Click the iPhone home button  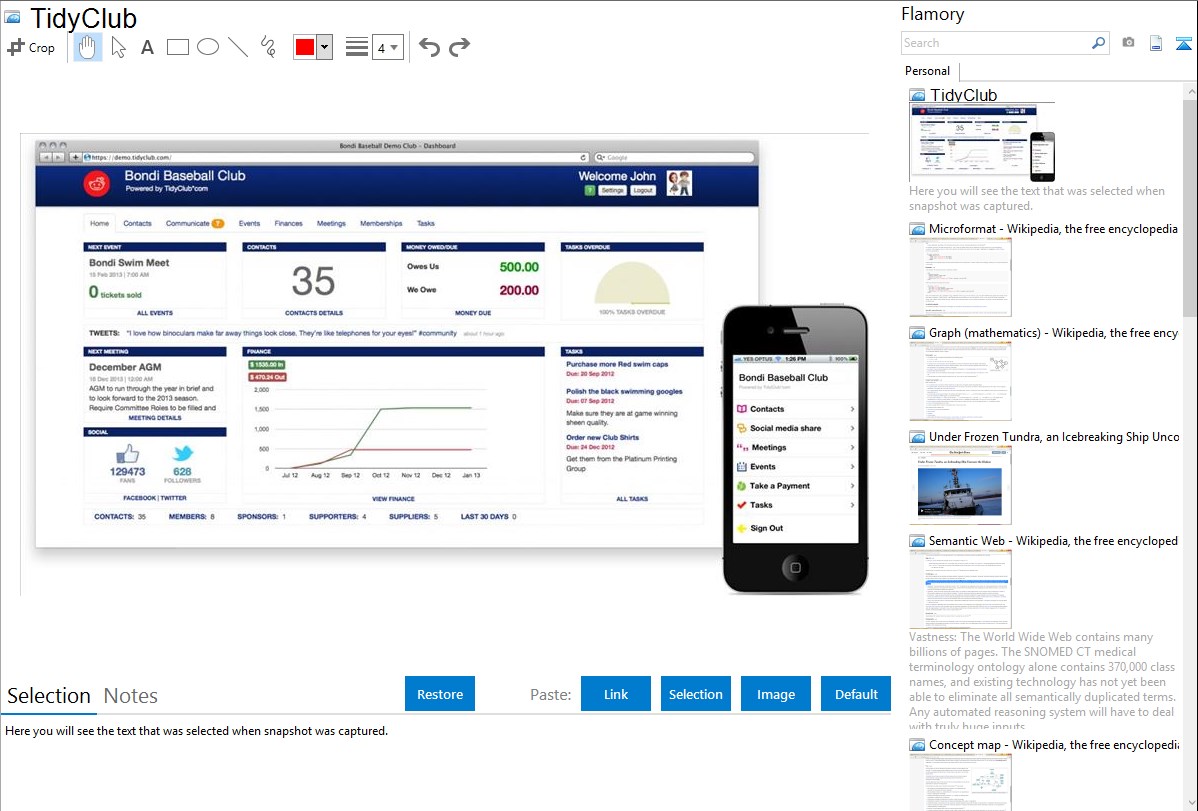[x=795, y=568]
